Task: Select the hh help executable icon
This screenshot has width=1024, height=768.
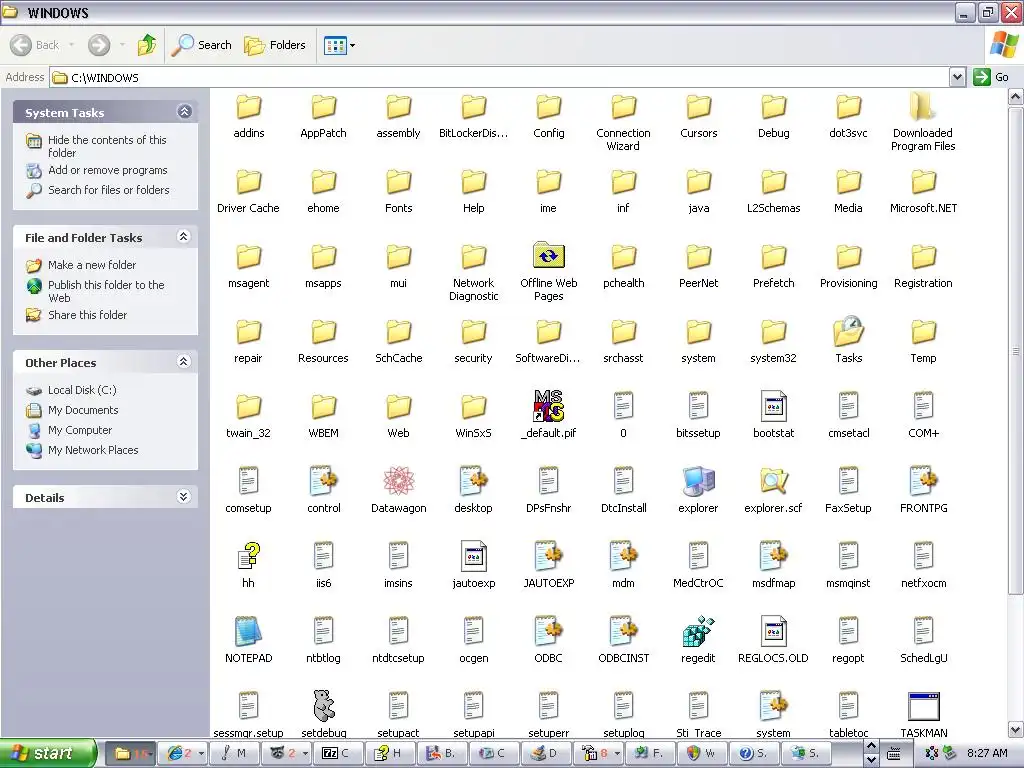Action: pyautogui.click(x=248, y=556)
